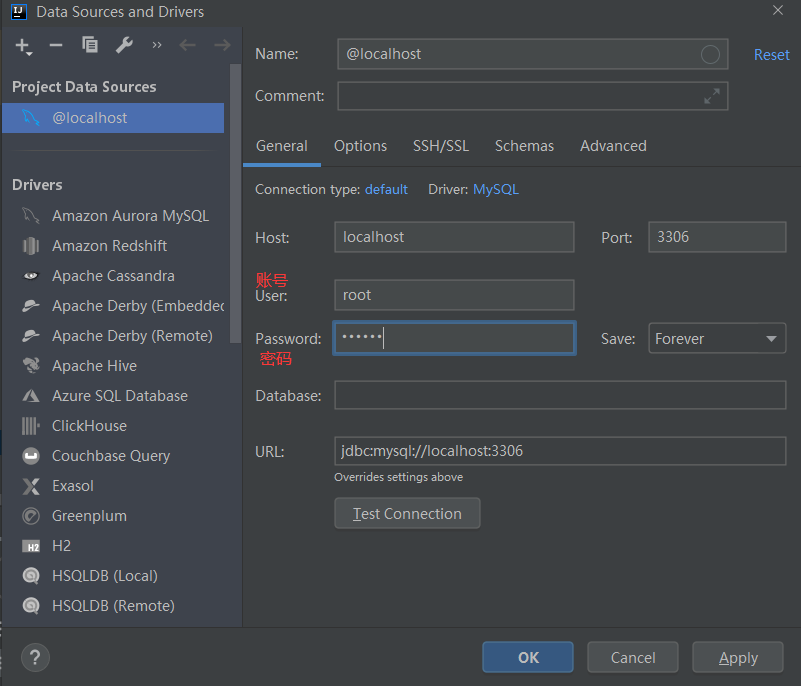Open the Schemas tab

pyautogui.click(x=524, y=146)
